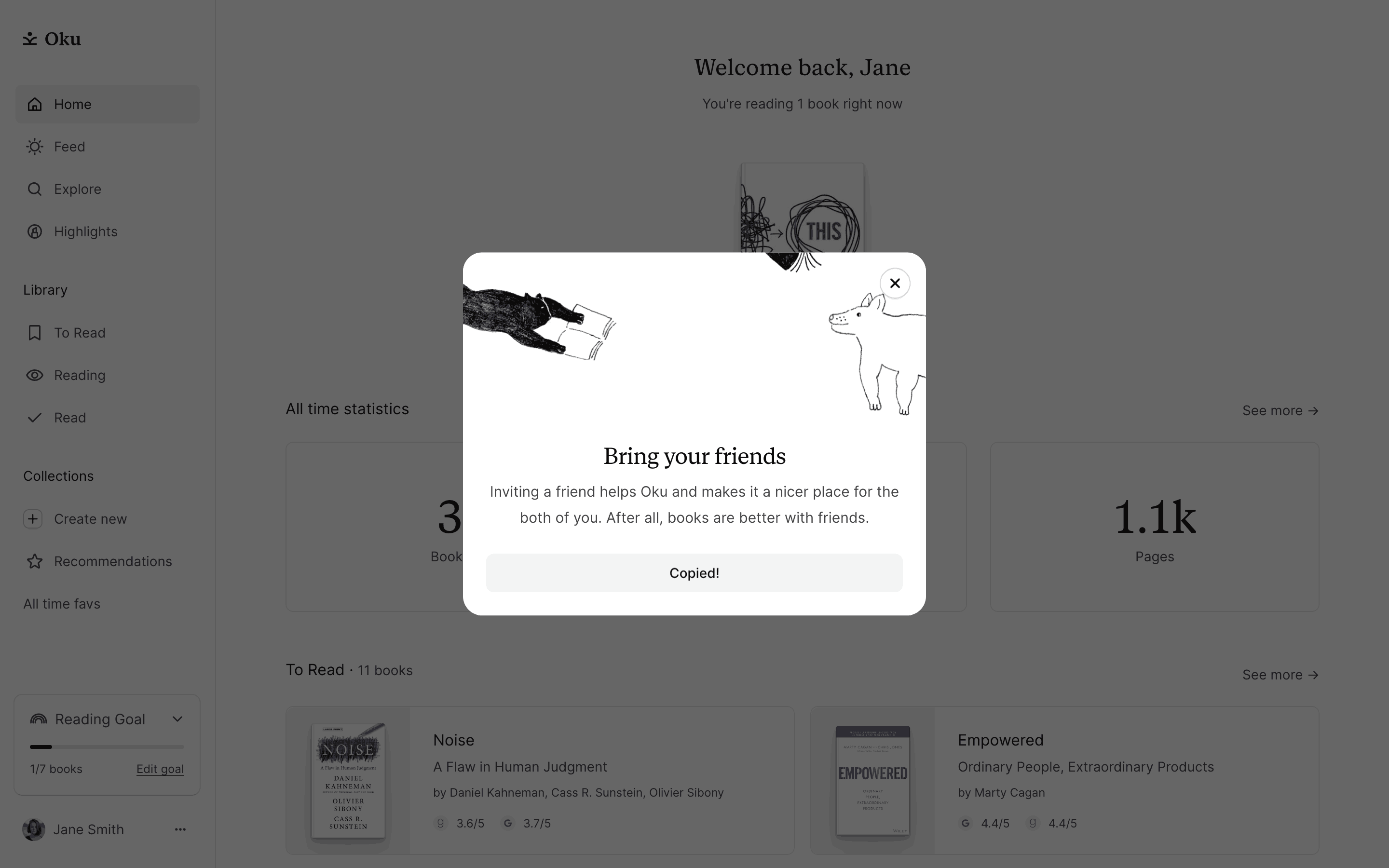Open Read list via checkmark icon
This screenshot has width=1389, height=868.
35,417
